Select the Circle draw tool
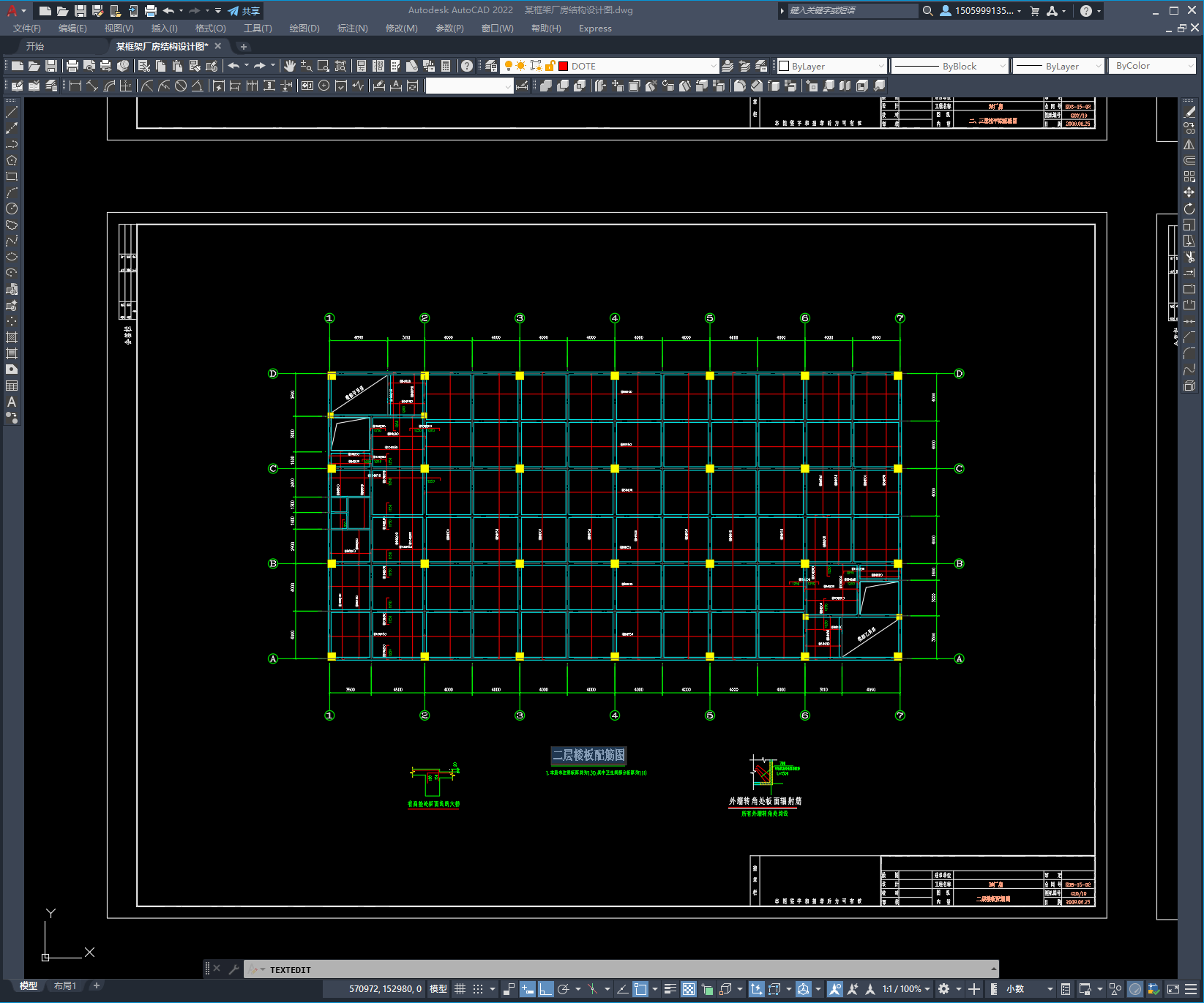The image size is (1204, 1003). click(12, 209)
